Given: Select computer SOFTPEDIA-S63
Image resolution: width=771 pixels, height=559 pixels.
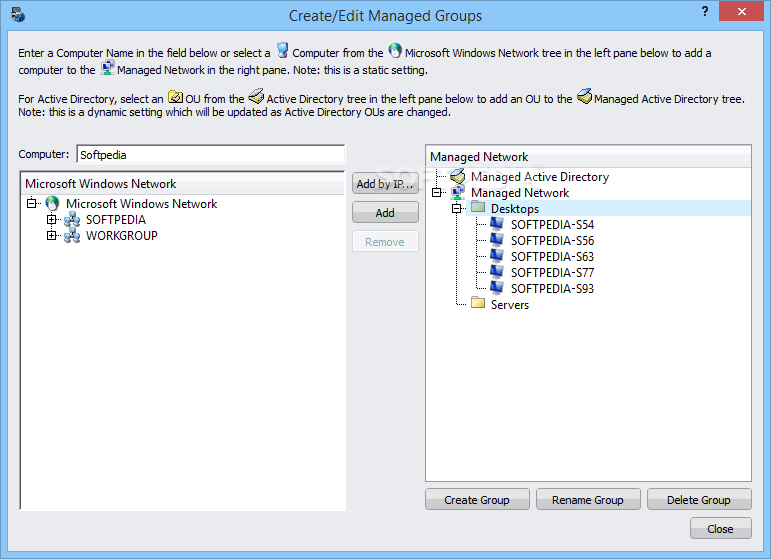Looking at the screenshot, I should point(552,257).
